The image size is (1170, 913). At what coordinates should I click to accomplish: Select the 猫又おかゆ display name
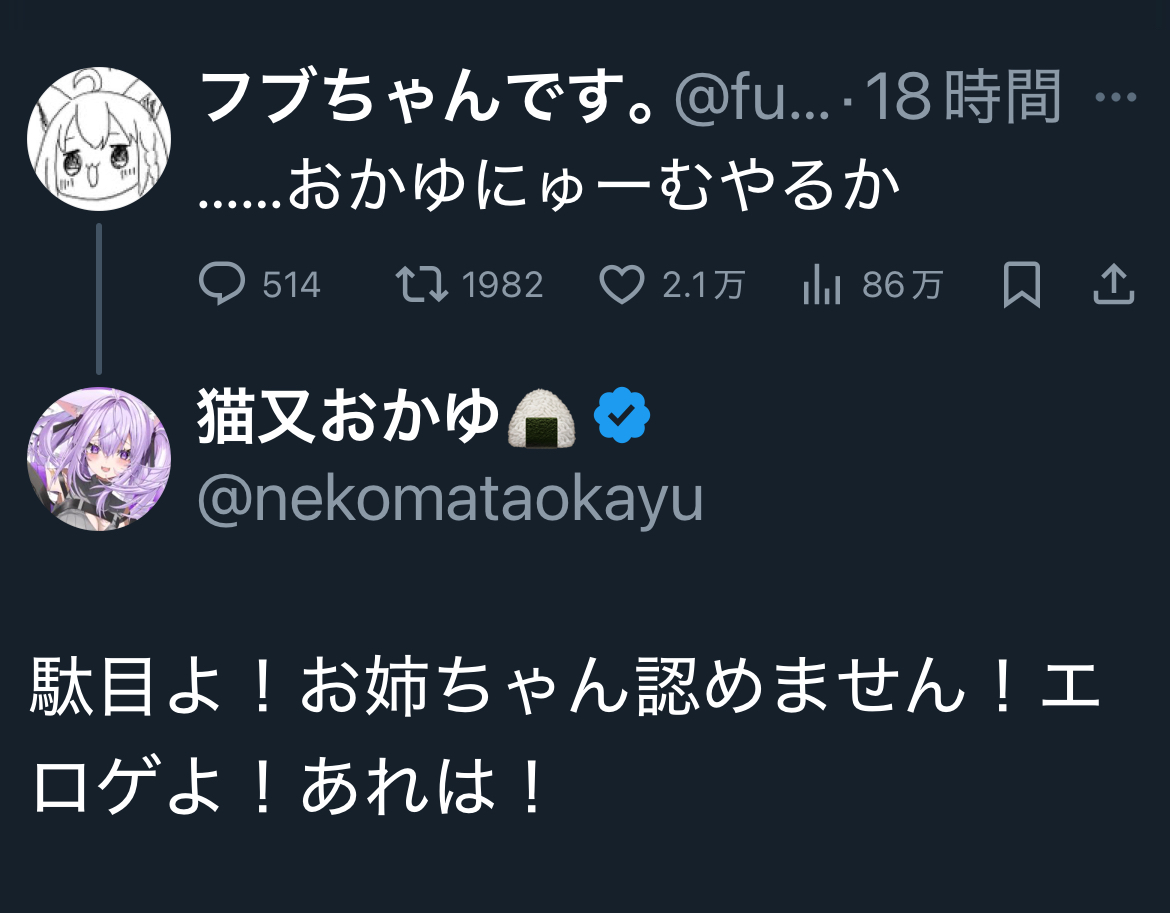click(348, 417)
